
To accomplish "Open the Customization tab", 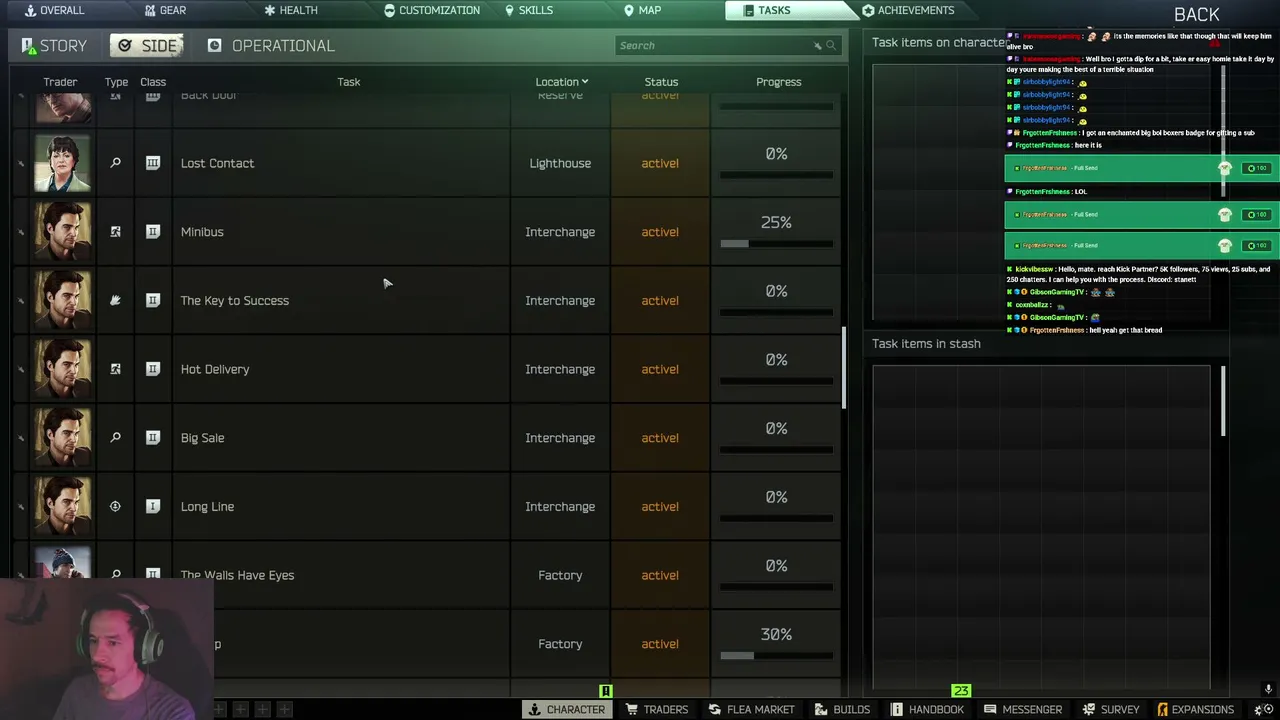I will (432, 10).
